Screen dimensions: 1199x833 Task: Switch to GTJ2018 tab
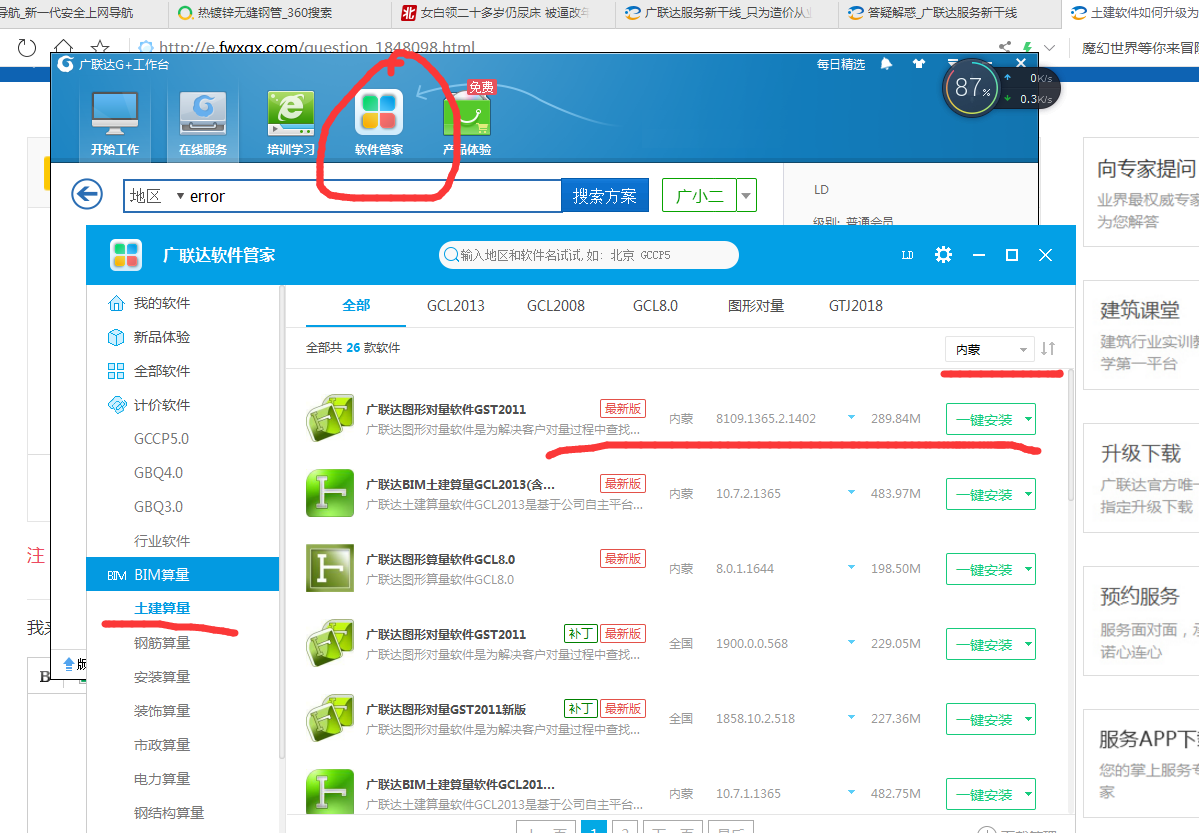coord(856,305)
